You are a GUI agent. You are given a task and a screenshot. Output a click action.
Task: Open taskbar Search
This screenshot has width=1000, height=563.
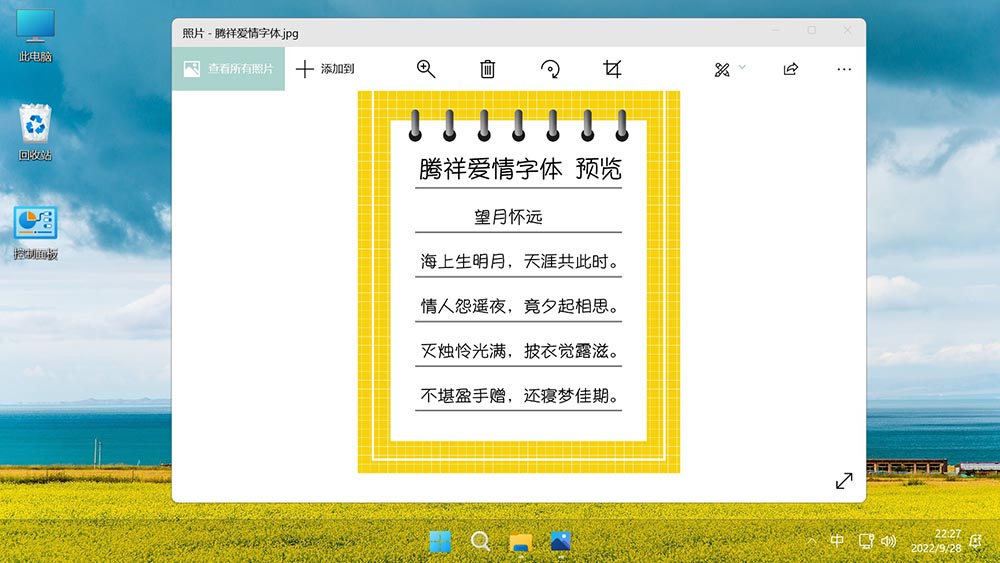point(481,542)
